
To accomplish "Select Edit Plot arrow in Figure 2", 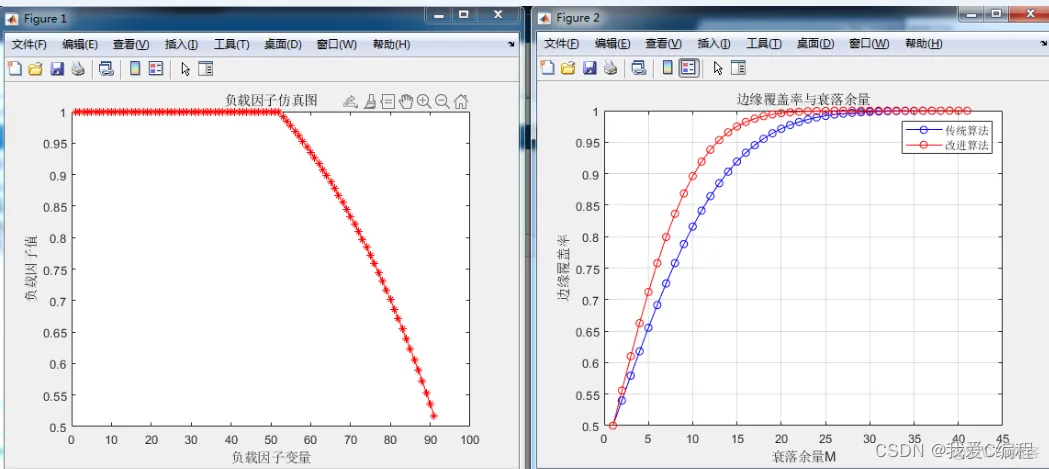I will tap(719, 68).
